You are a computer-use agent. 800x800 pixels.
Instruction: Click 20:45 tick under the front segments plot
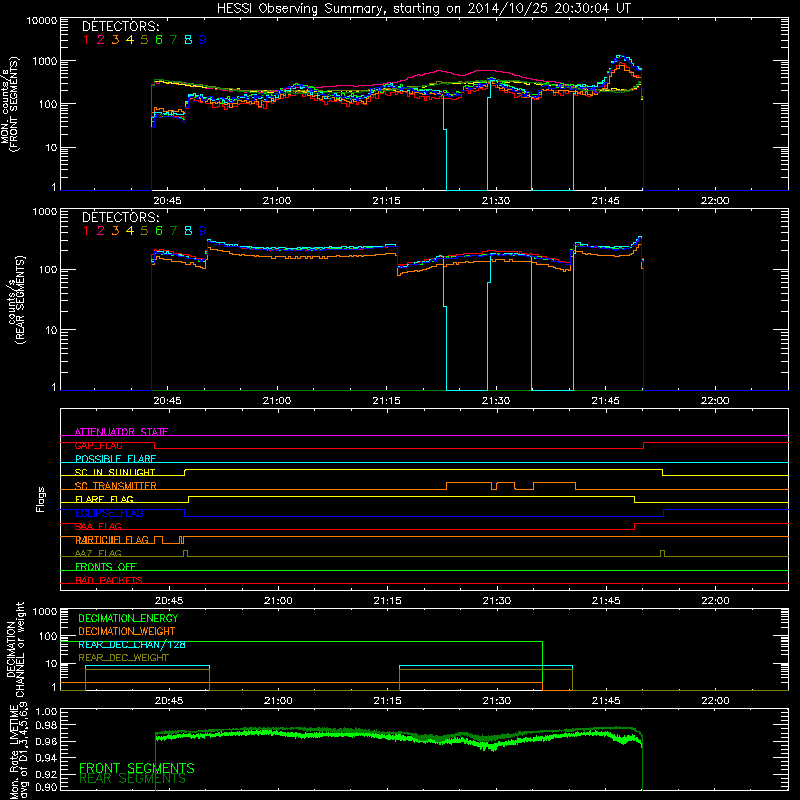pos(167,201)
